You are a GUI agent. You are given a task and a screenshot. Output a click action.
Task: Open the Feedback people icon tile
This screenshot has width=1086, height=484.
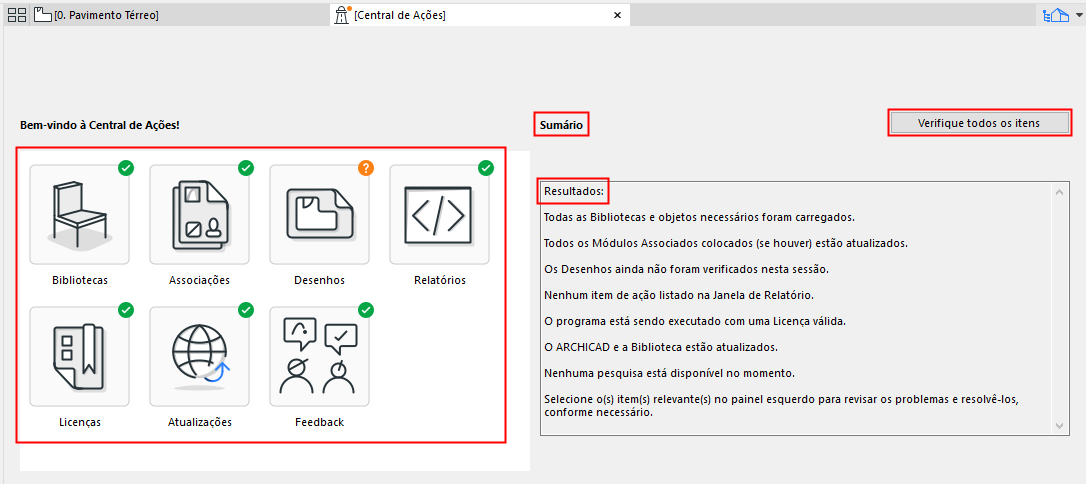click(x=319, y=357)
